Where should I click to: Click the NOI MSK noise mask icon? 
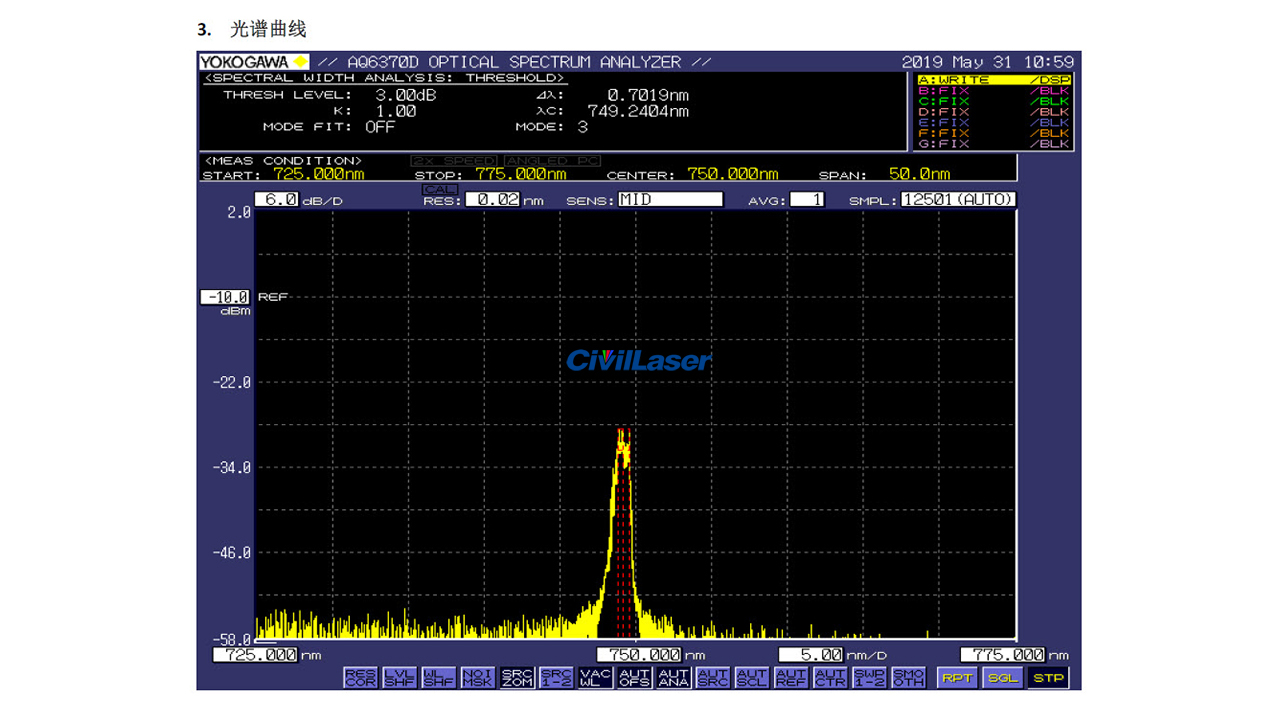pyautogui.click(x=478, y=677)
